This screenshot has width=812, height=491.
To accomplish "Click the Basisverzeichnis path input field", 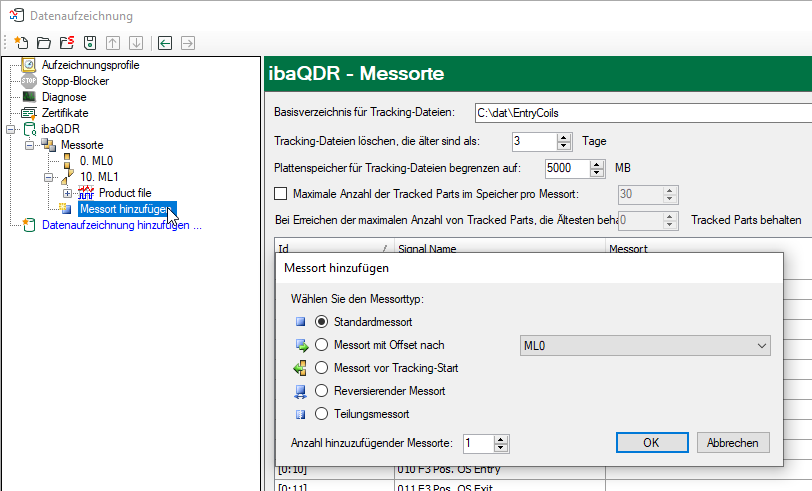I will (x=643, y=113).
